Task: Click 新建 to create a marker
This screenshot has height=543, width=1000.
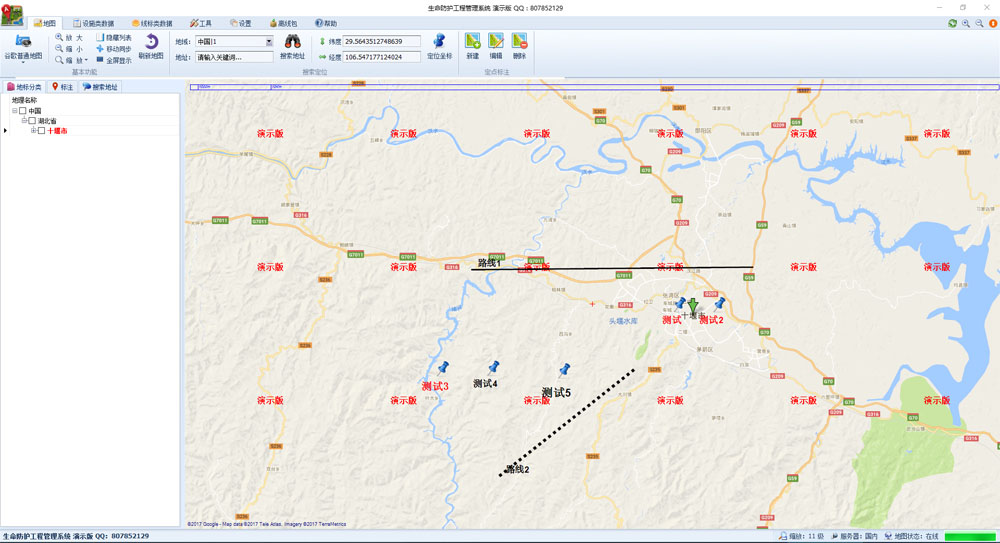Action: (473, 42)
